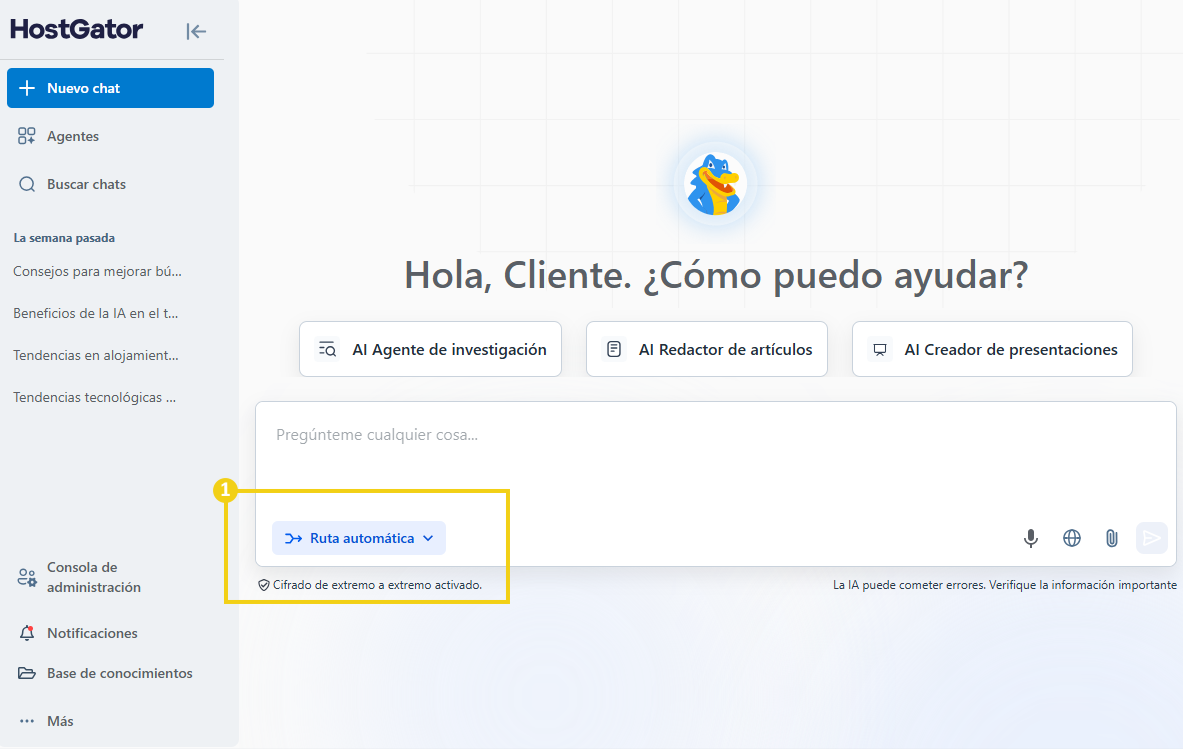Click the 'La semana pasada' heading

click(64, 238)
